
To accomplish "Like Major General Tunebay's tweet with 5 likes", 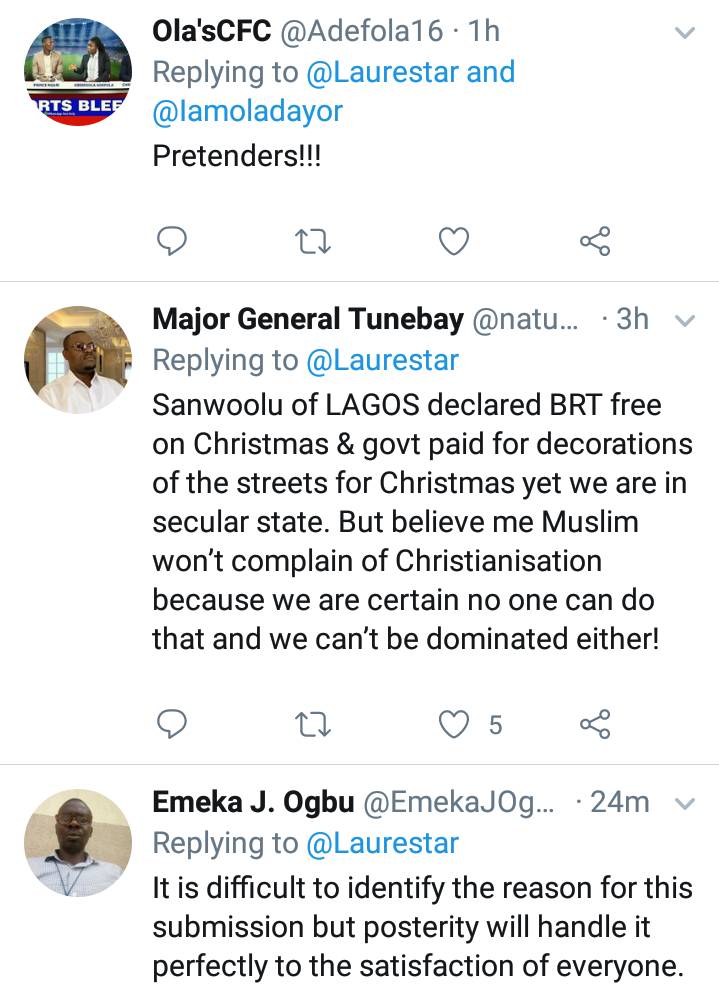I will click(455, 724).
